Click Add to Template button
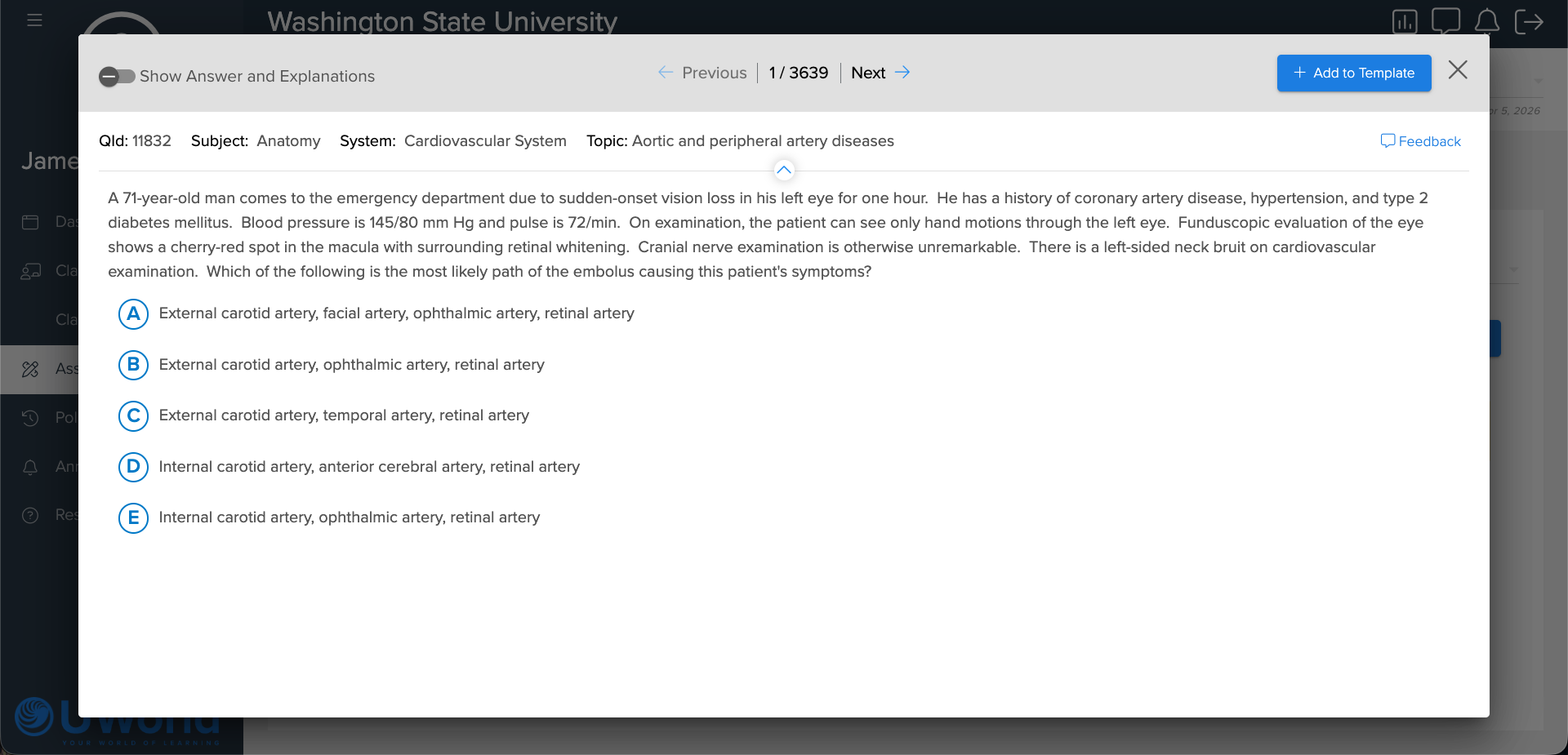Viewport: 1568px width, 755px height. pyautogui.click(x=1353, y=73)
